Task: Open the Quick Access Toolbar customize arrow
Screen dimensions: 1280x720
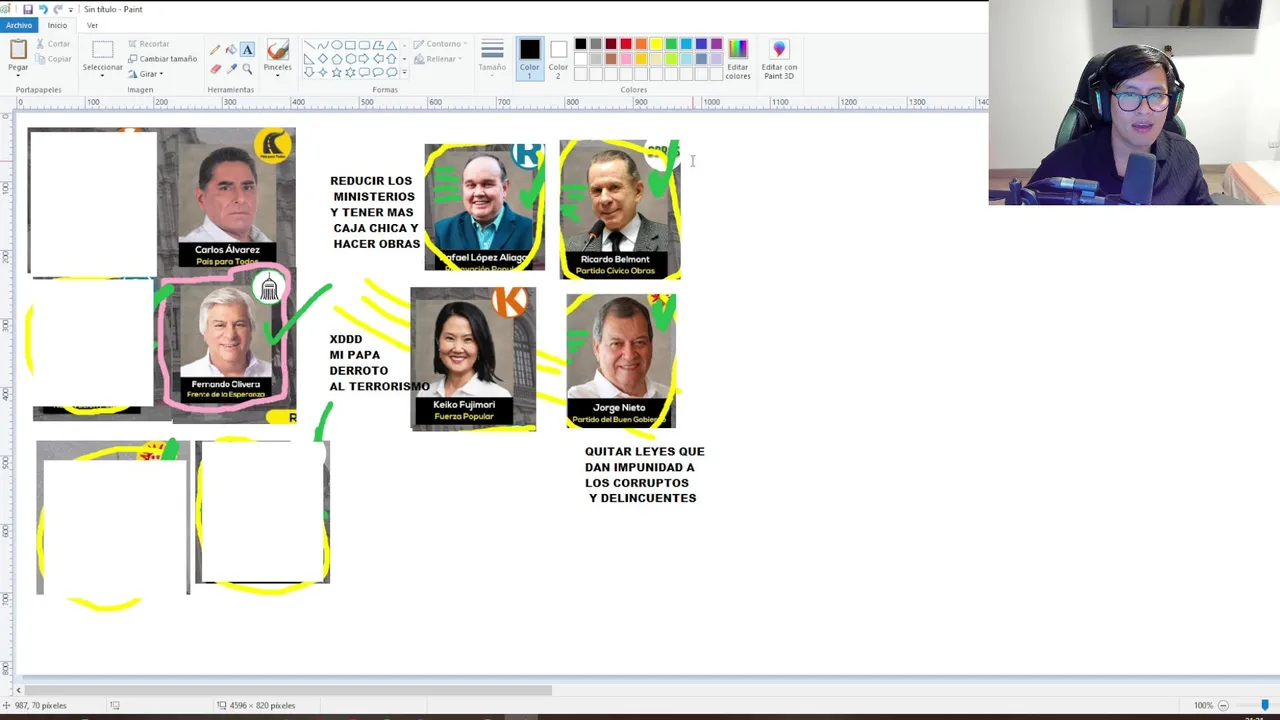Action: (71, 9)
